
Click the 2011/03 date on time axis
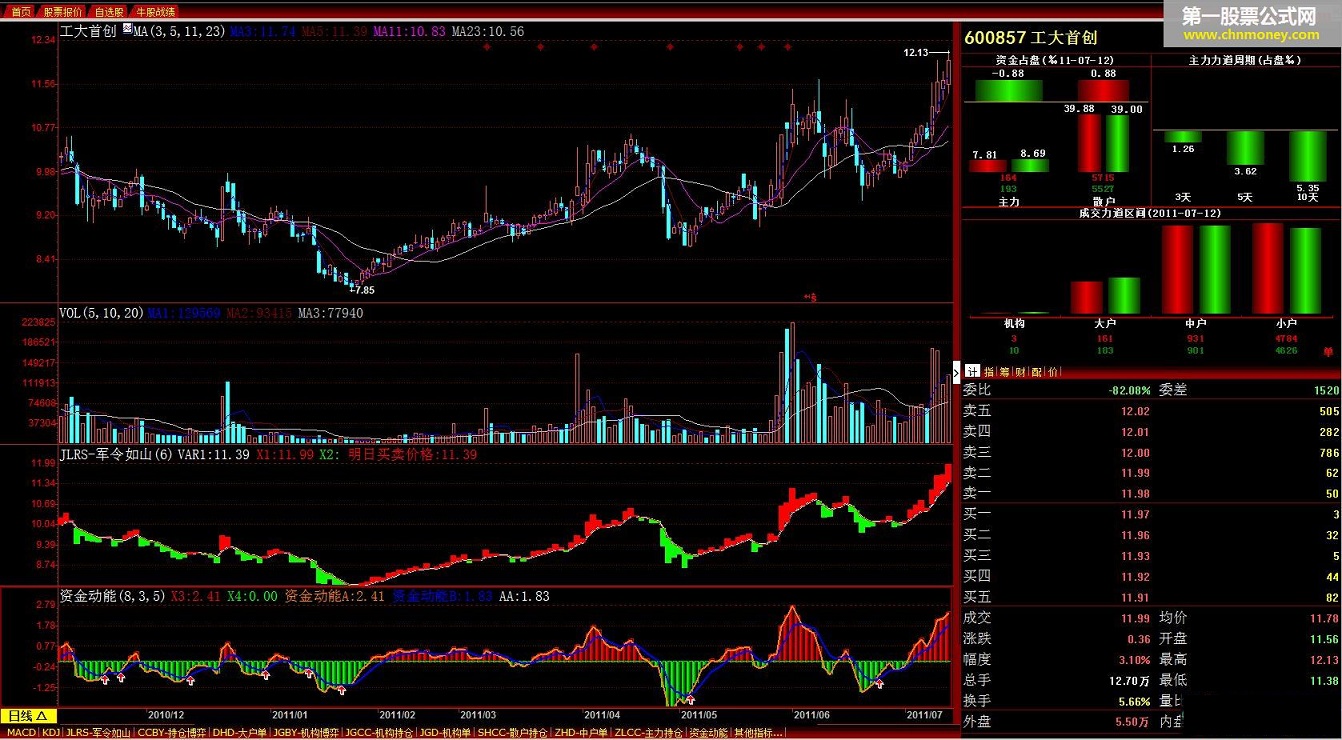(478, 715)
